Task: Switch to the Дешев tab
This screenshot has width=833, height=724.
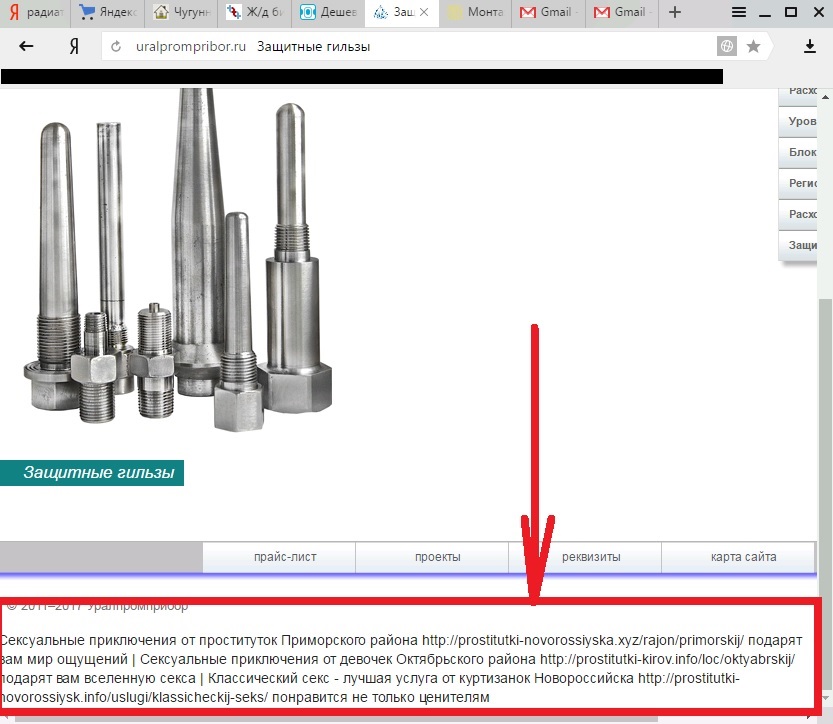Action: pyautogui.click(x=327, y=13)
